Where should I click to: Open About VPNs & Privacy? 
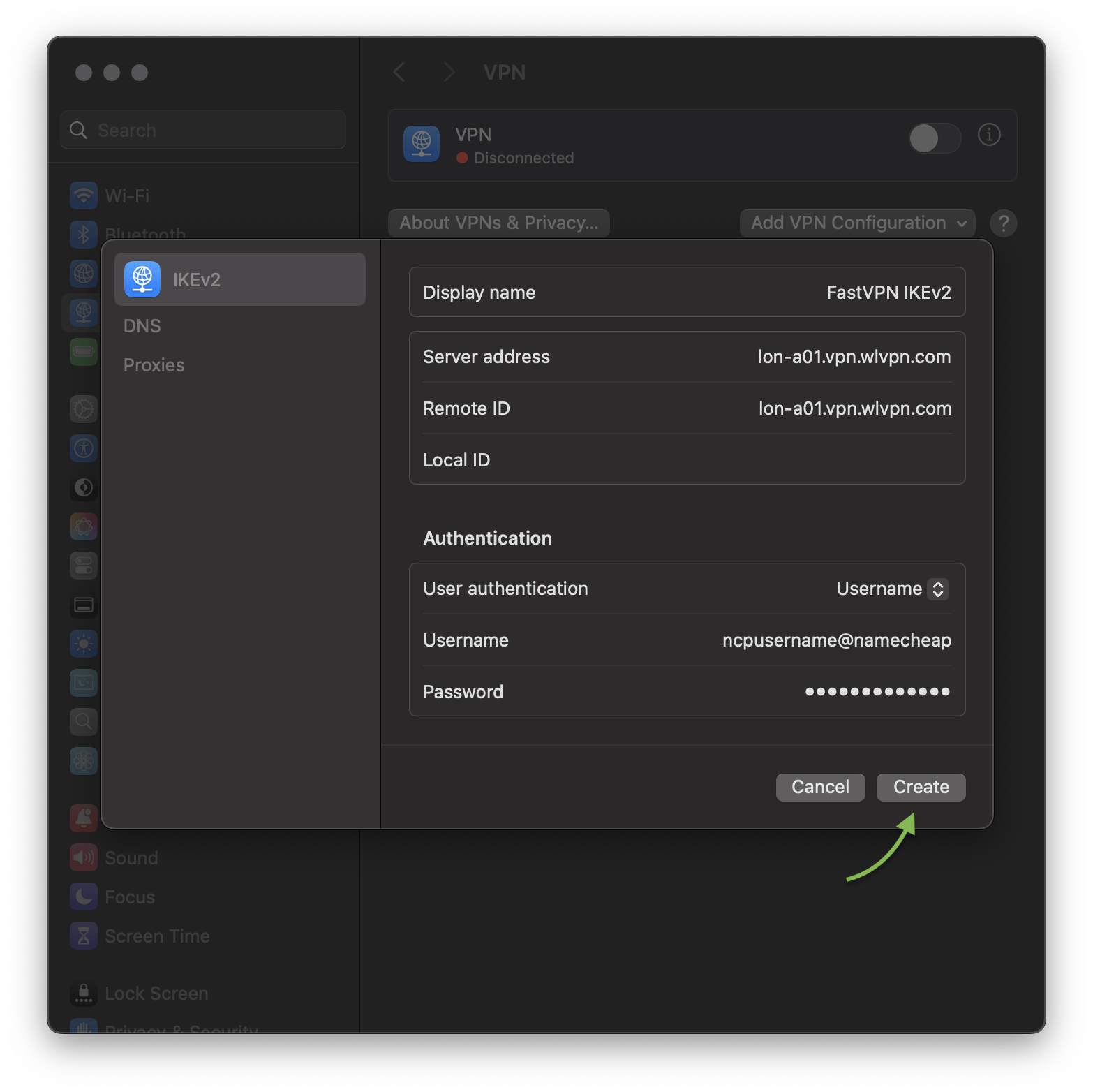[x=499, y=223]
